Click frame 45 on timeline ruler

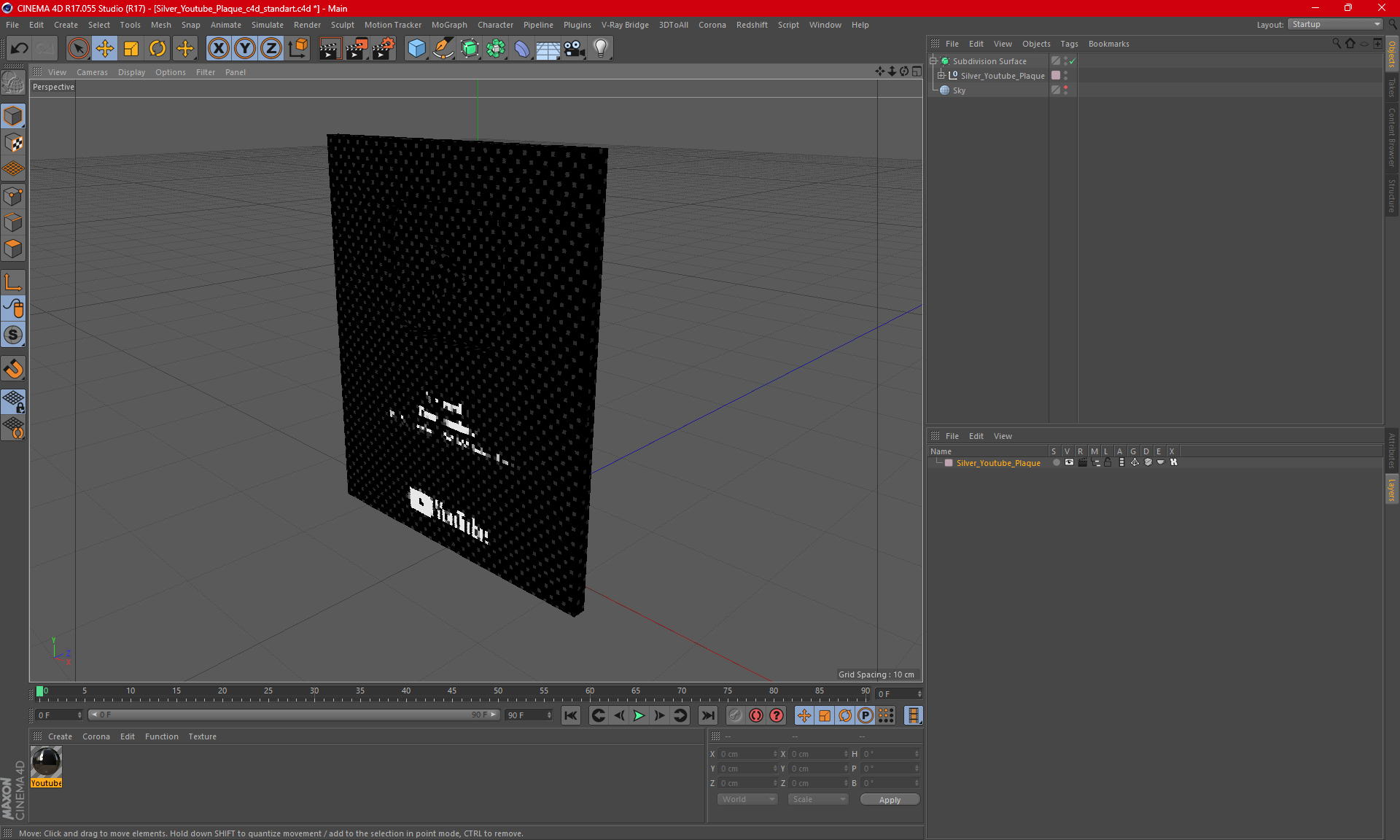[x=452, y=691]
